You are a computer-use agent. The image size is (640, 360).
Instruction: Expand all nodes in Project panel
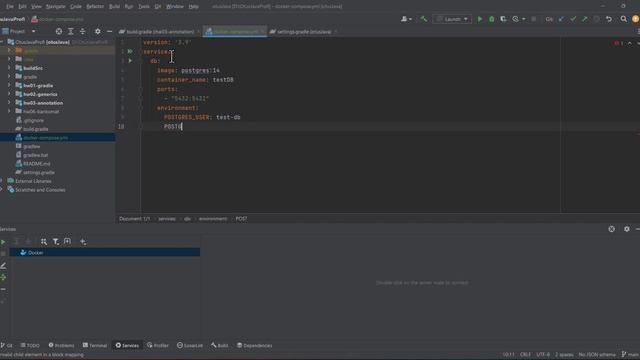tap(71, 31)
